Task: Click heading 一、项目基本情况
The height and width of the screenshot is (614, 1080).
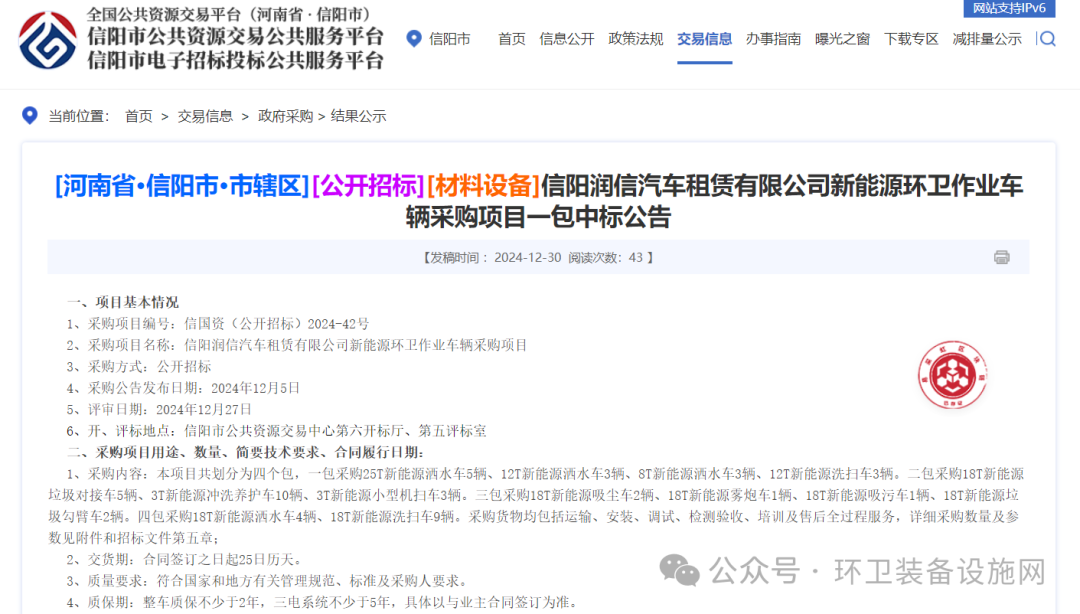Action: pyautogui.click(x=123, y=302)
